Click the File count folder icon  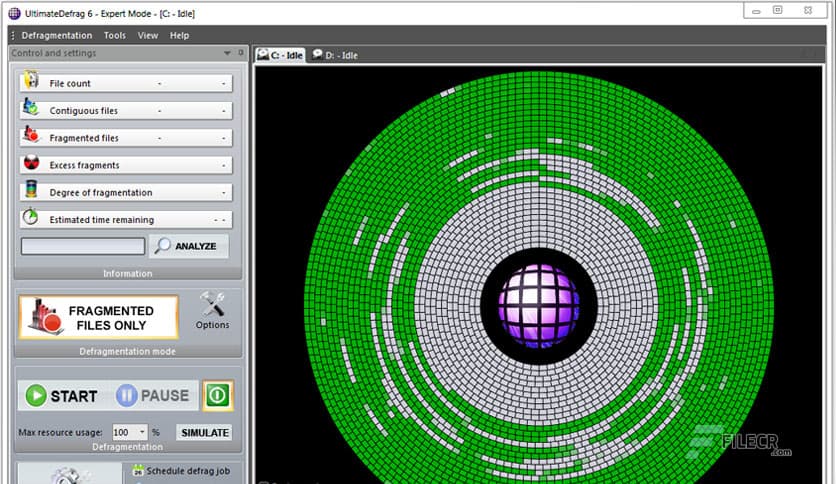coord(31,80)
